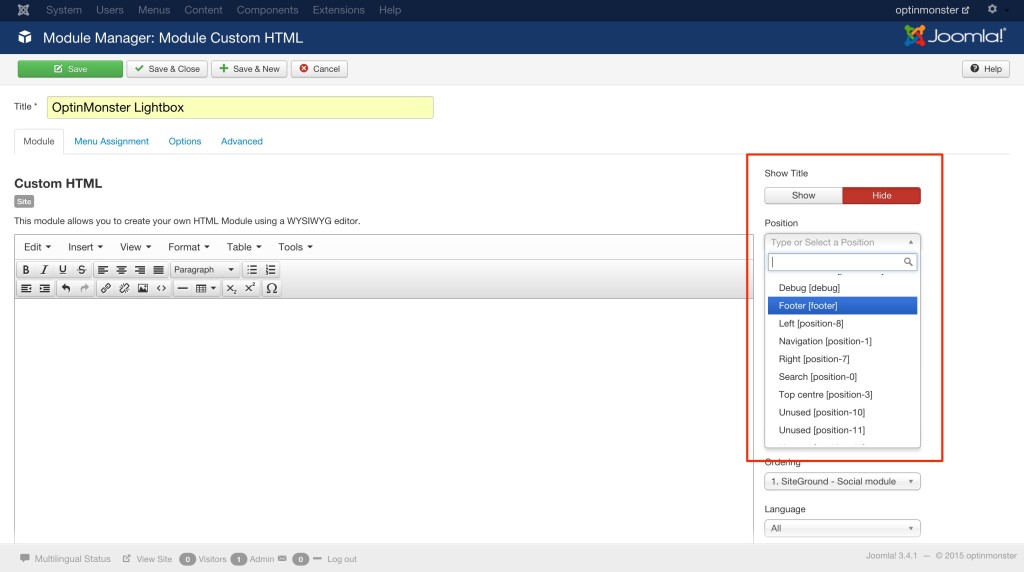Screen dimensions: 1024x572
Task: Open the editor Table menu
Action: pyautogui.click(x=244, y=247)
